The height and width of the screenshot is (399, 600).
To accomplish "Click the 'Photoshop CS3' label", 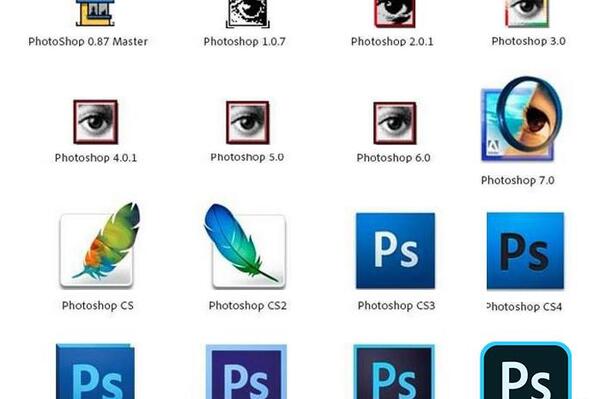I will tap(396, 306).
